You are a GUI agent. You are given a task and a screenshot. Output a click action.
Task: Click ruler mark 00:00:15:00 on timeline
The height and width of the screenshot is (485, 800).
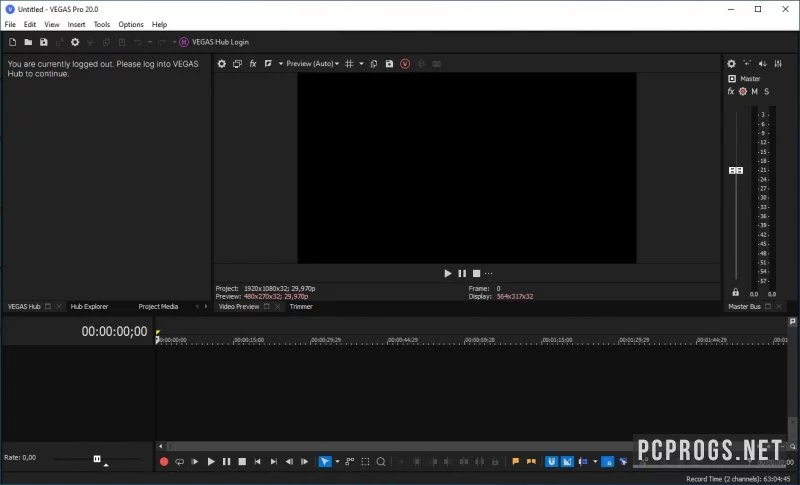tap(248, 340)
